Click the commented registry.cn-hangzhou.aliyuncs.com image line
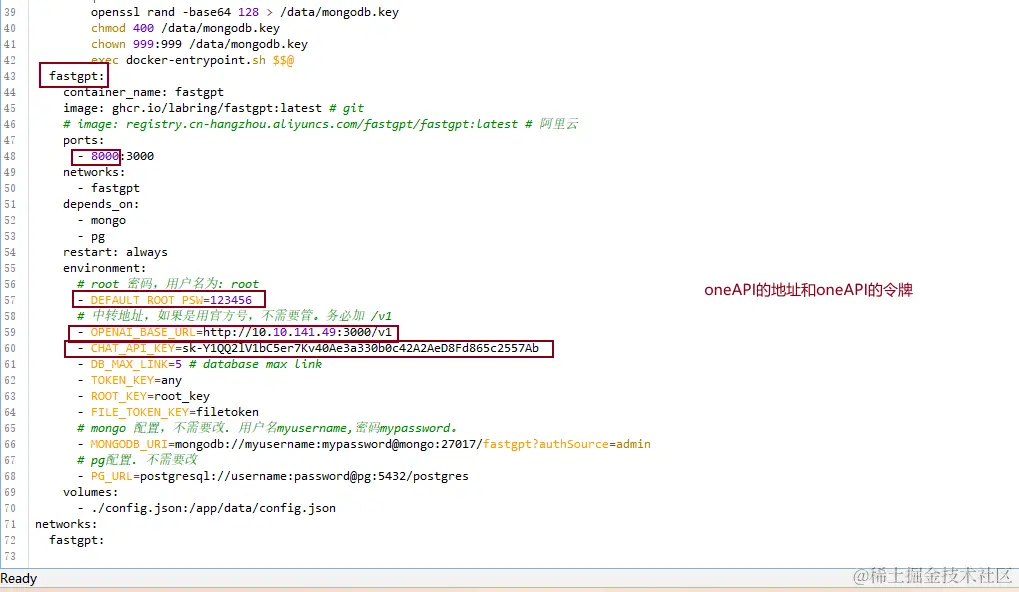The height and width of the screenshot is (592, 1019). (x=320, y=124)
